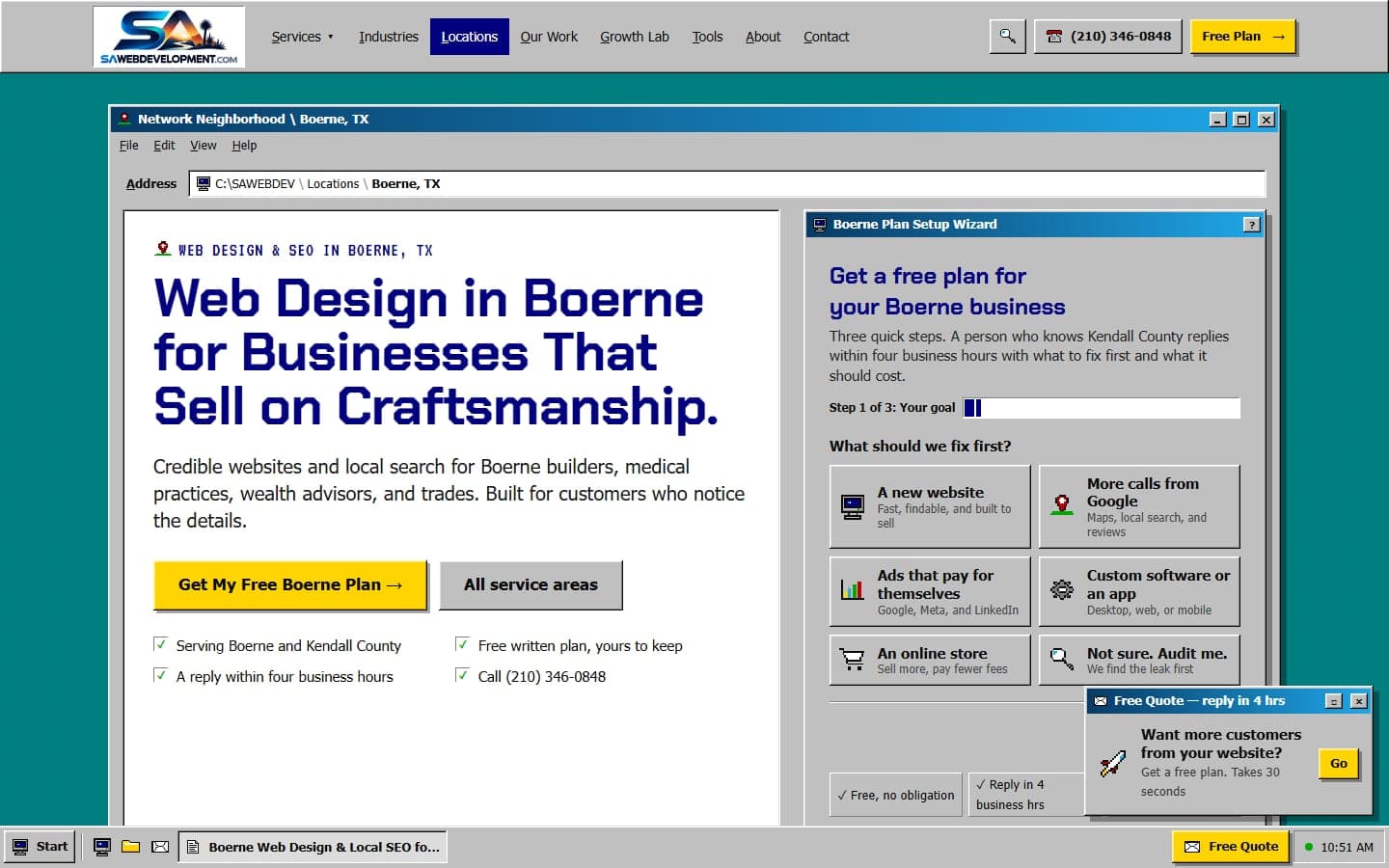
Task: Click the SA Web Development logo
Action: [169, 37]
